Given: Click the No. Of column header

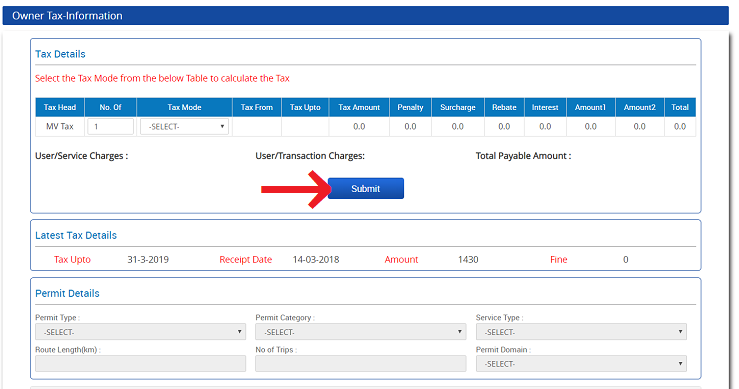Looking at the screenshot, I should [x=110, y=108].
